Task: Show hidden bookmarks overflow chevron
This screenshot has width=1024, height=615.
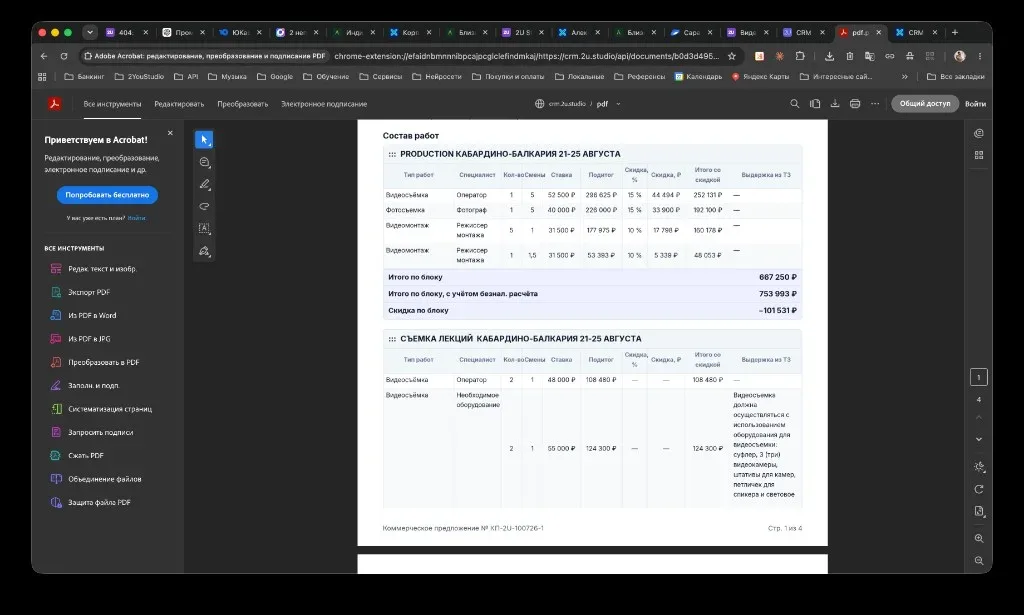Action: coord(904,76)
